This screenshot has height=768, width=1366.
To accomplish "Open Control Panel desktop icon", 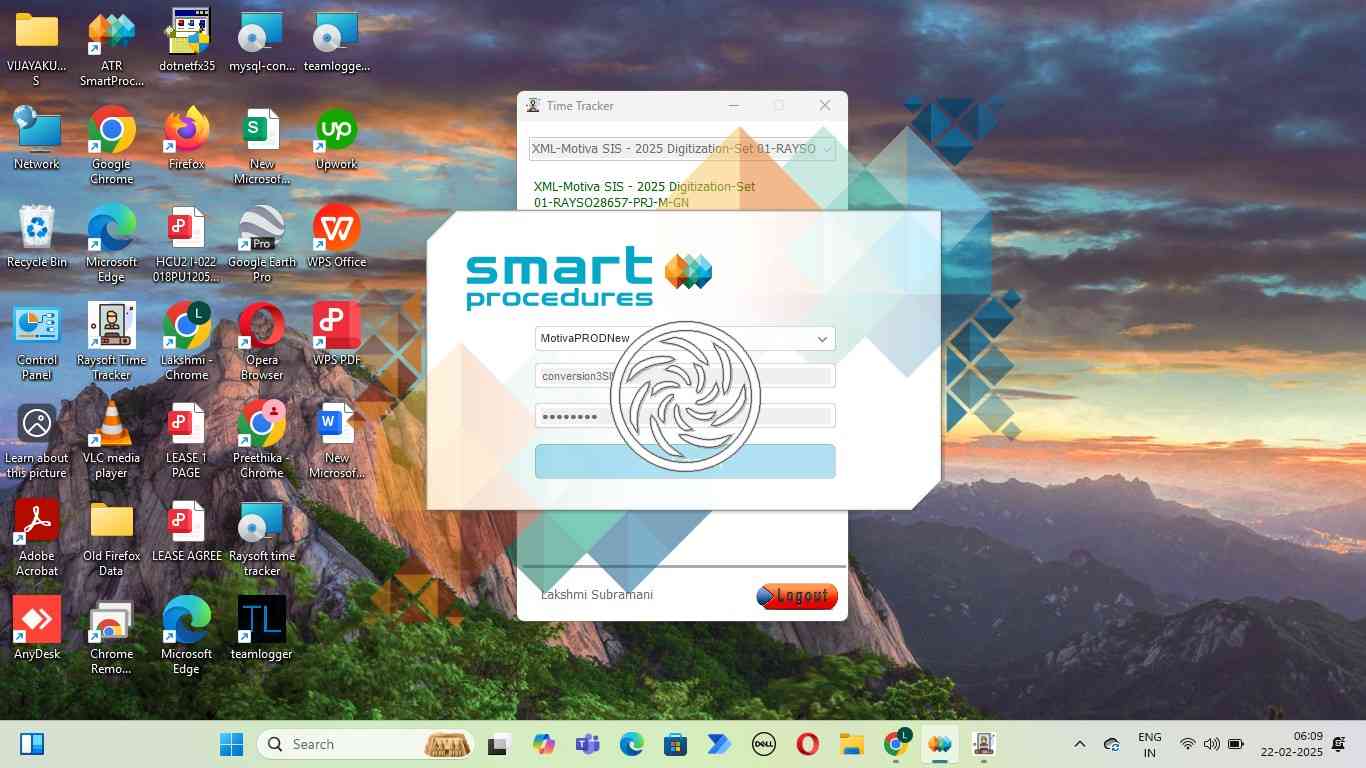I will [x=37, y=342].
